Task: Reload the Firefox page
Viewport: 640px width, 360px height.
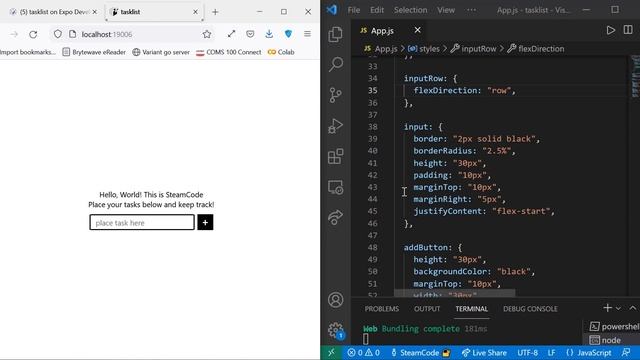Action: click(x=33, y=35)
